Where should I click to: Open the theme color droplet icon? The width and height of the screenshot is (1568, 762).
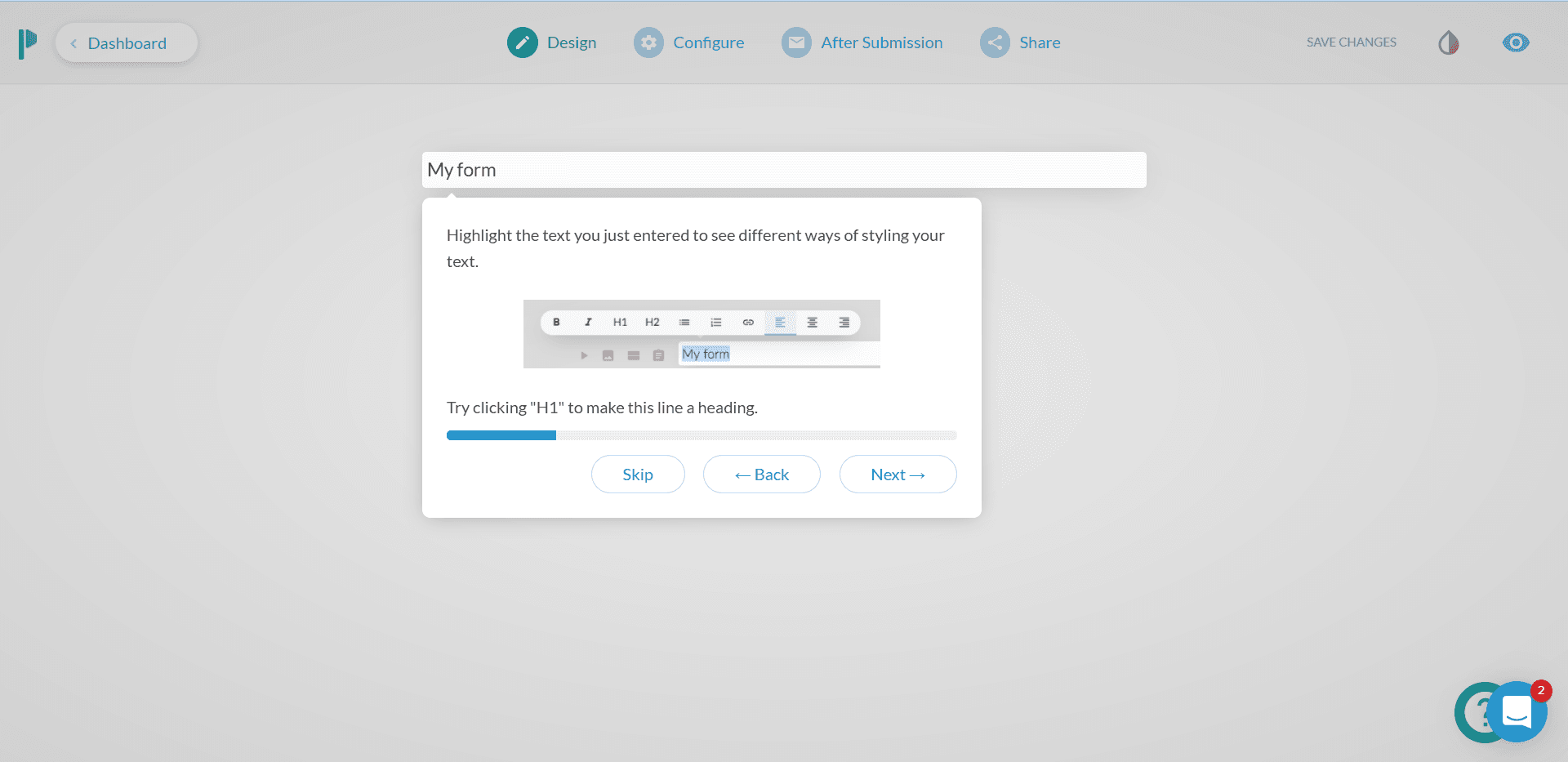click(1449, 42)
